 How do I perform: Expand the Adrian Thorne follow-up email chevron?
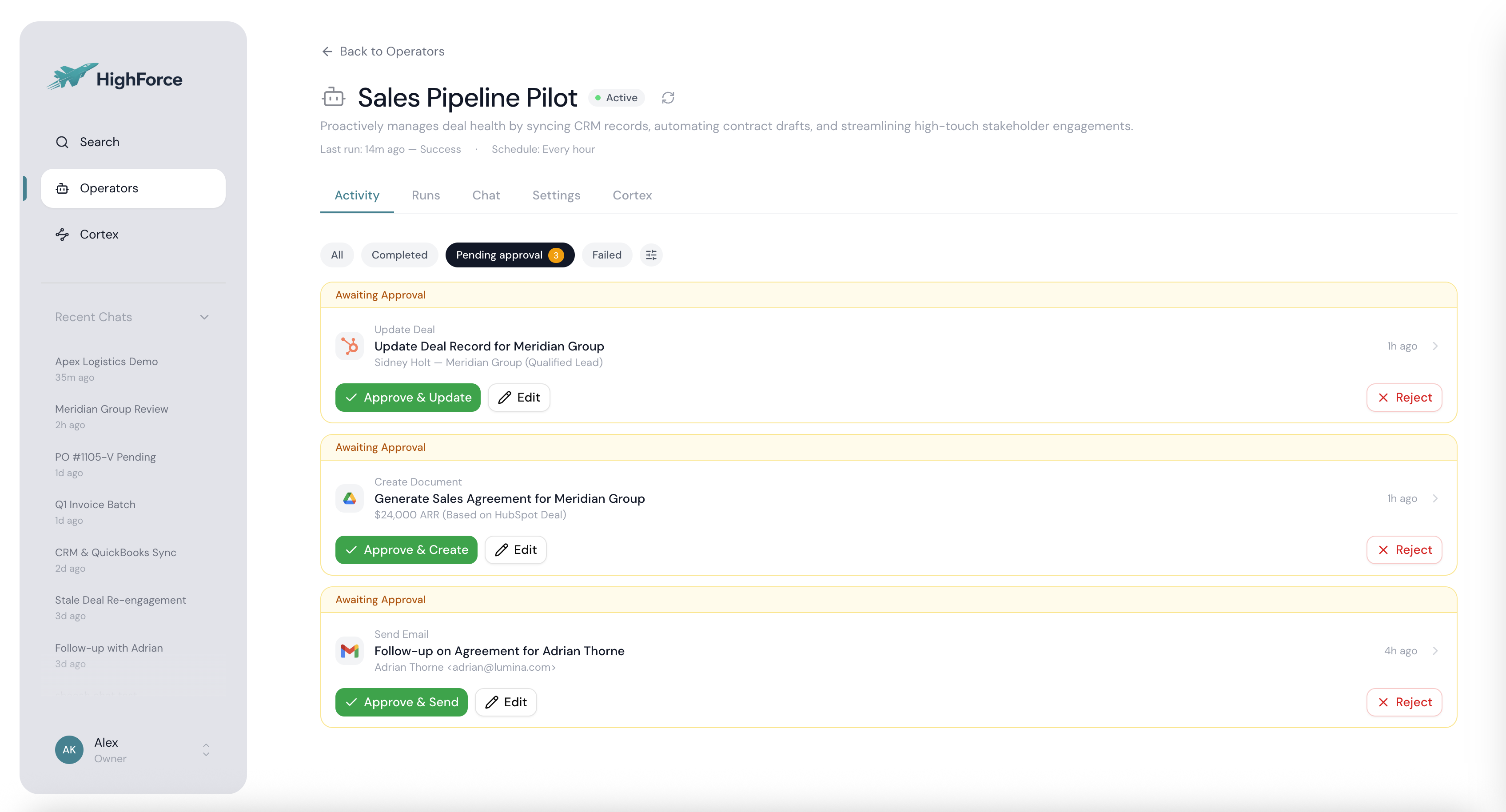[x=1435, y=651]
